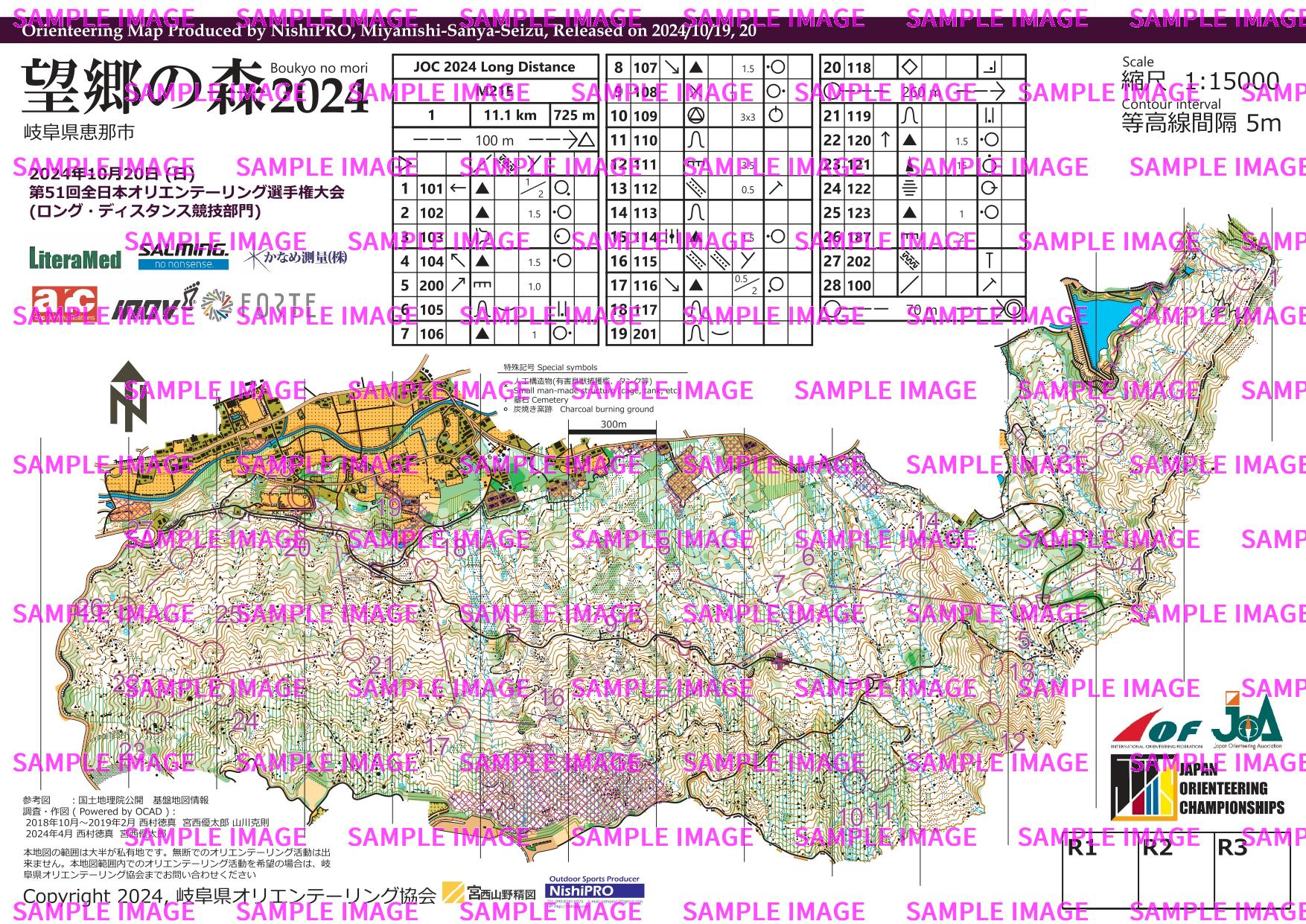Click the circled triangle symbol in row 10
The height and width of the screenshot is (924, 1306).
point(695,115)
